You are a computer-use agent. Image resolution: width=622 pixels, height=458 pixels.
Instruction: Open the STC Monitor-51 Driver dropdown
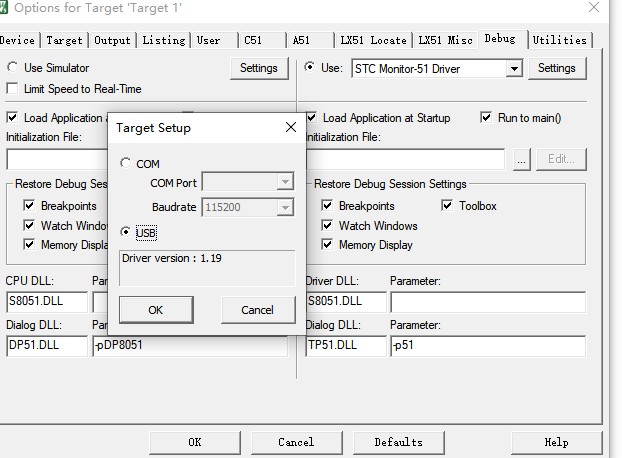[514, 69]
